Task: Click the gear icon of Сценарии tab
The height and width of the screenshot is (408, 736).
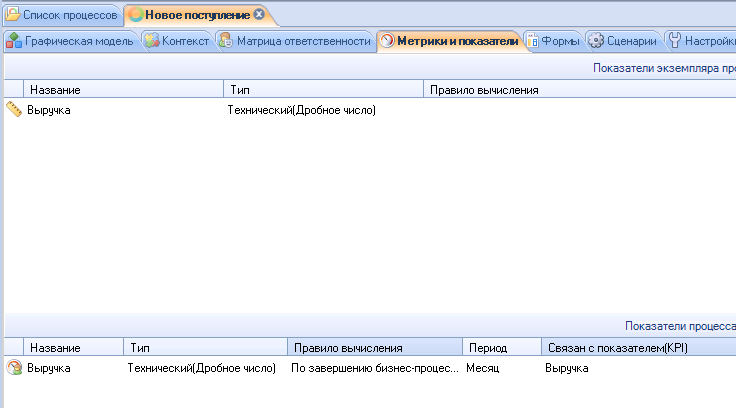Action: pyautogui.click(x=596, y=41)
